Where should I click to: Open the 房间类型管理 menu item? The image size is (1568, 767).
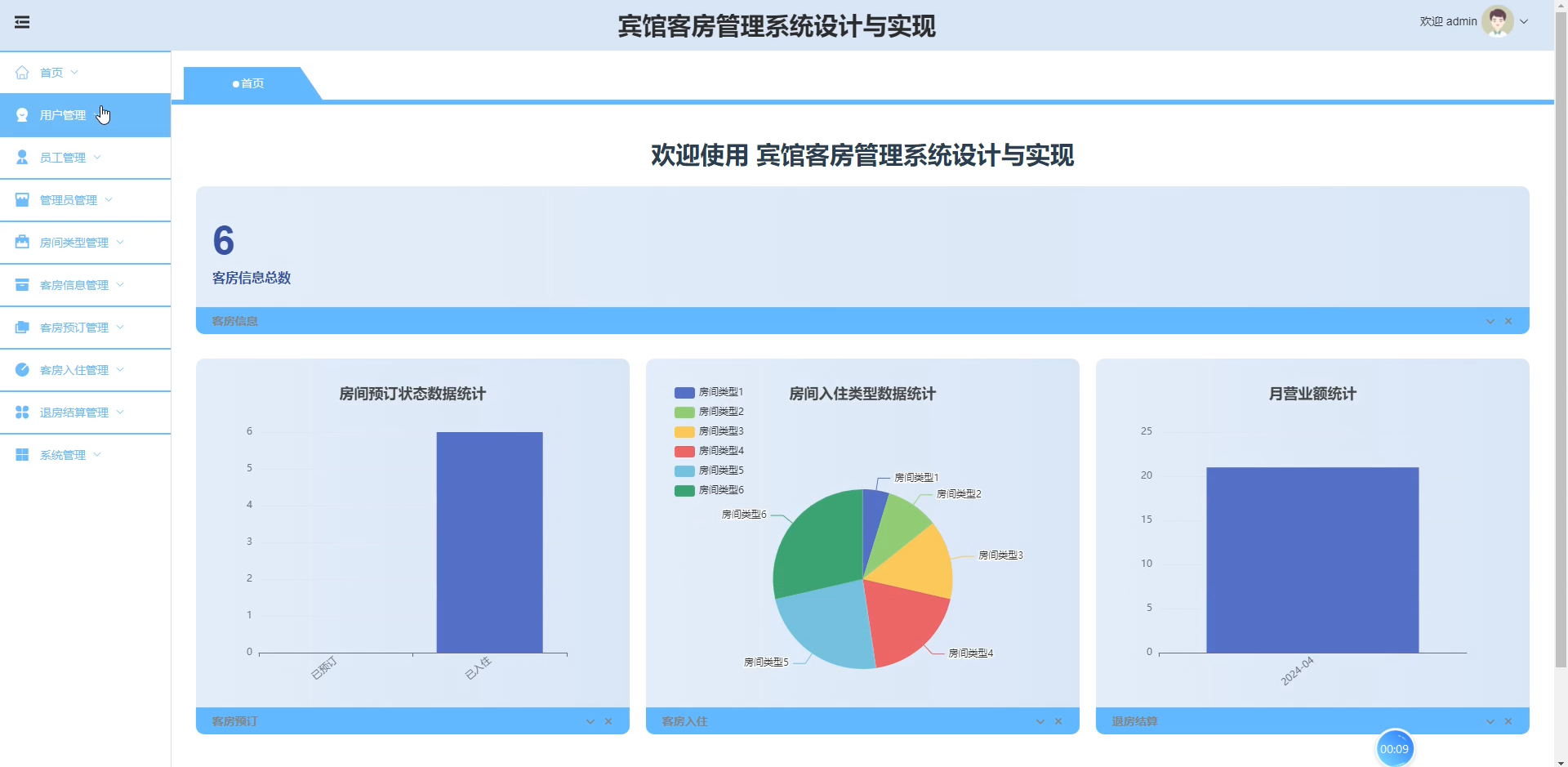point(85,243)
